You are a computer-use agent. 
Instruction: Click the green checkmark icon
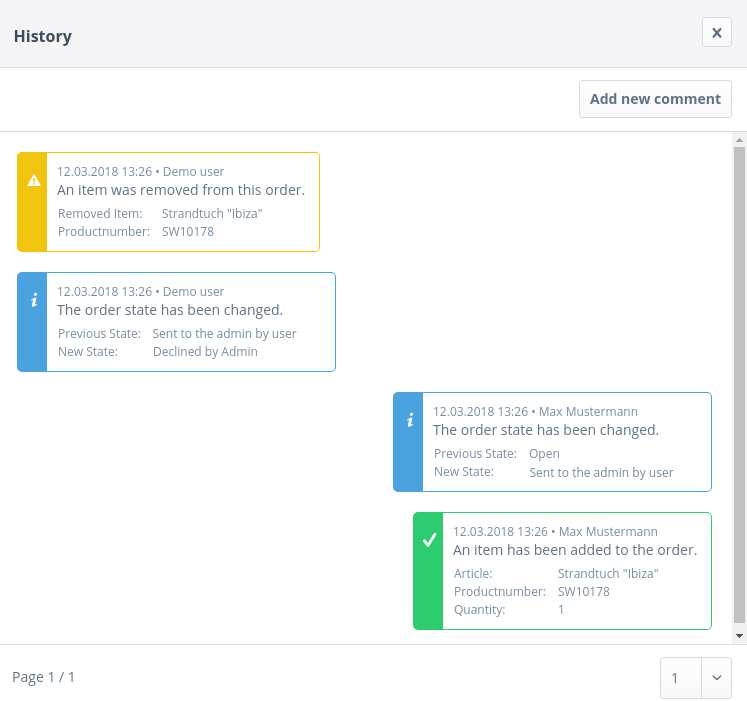click(x=429, y=540)
